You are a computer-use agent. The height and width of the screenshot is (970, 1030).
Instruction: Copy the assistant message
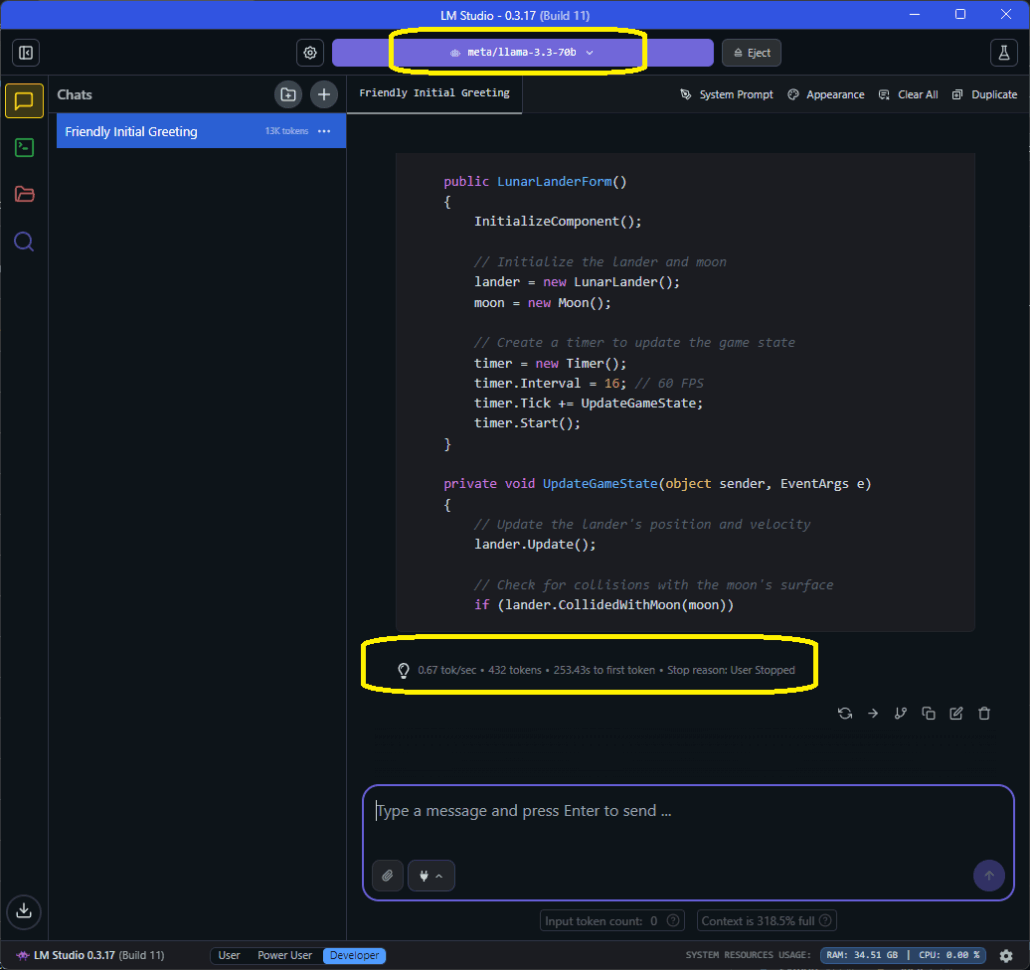coord(928,713)
